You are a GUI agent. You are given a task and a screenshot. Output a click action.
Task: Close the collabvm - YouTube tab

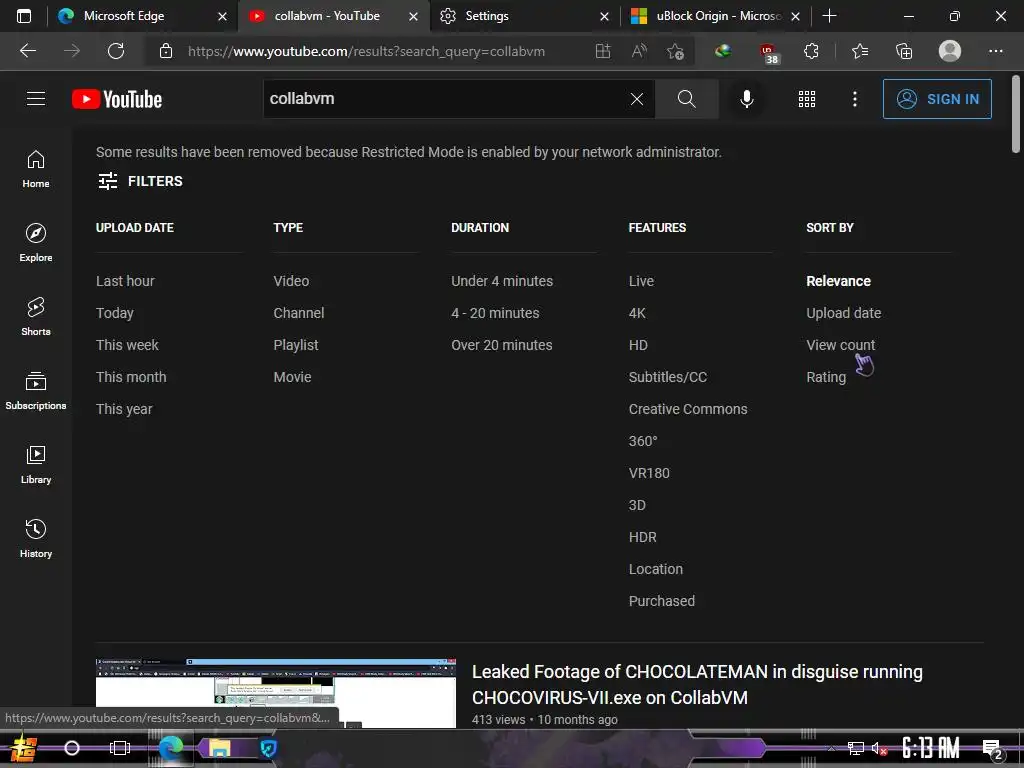click(x=413, y=16)
